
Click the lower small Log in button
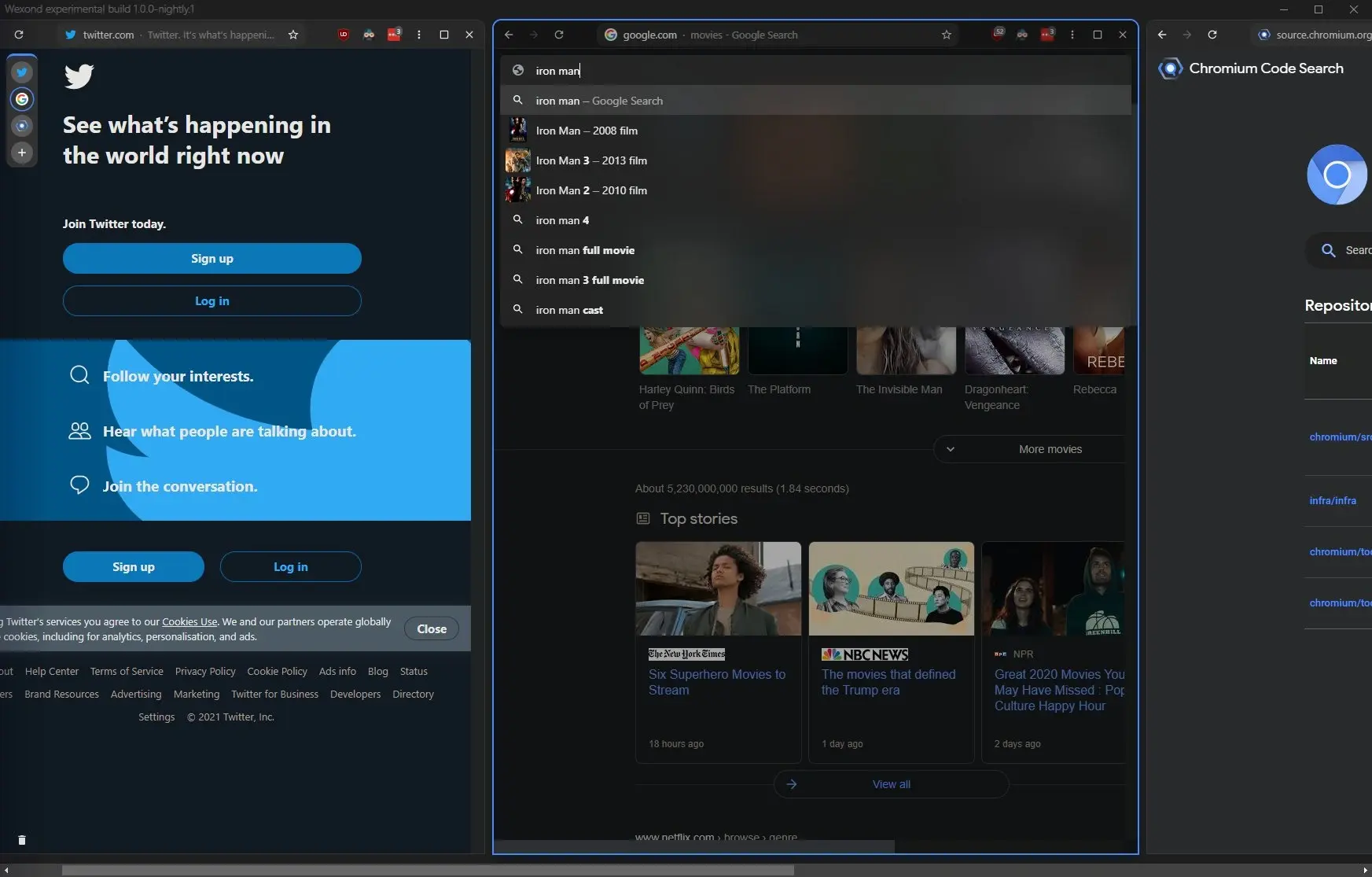click(291, 567)
